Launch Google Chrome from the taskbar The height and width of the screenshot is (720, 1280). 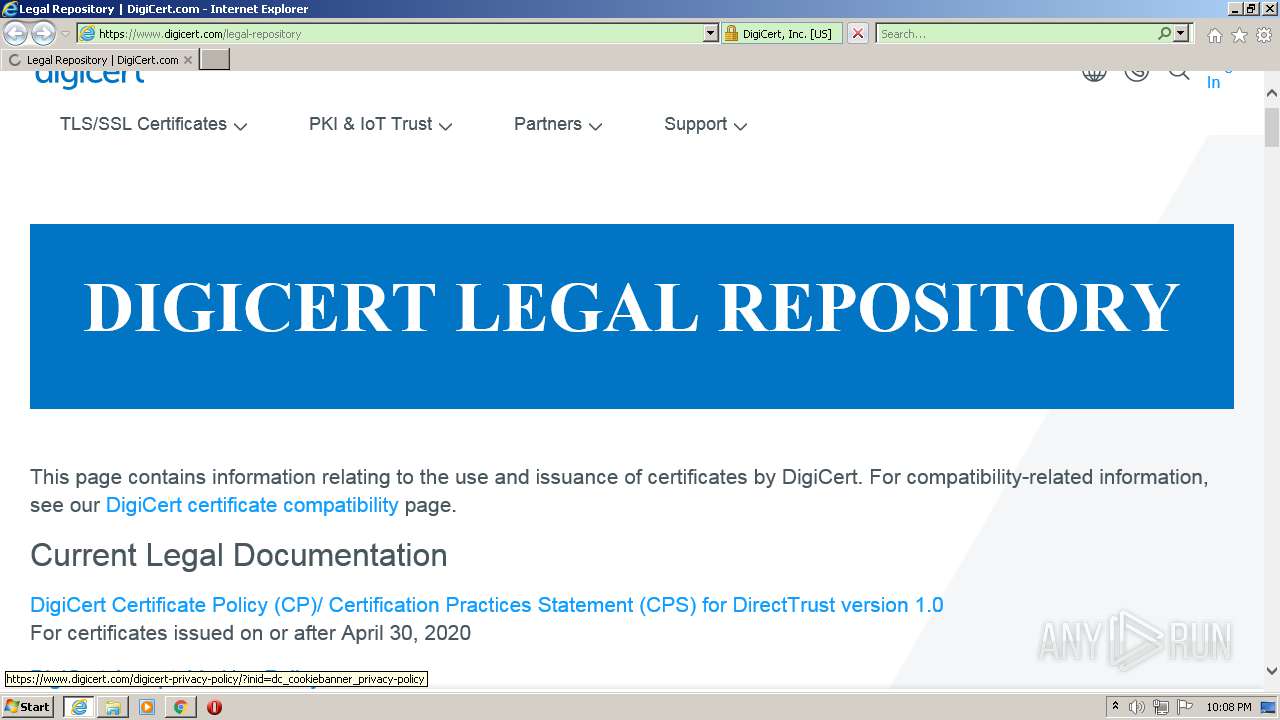[180, 707]
